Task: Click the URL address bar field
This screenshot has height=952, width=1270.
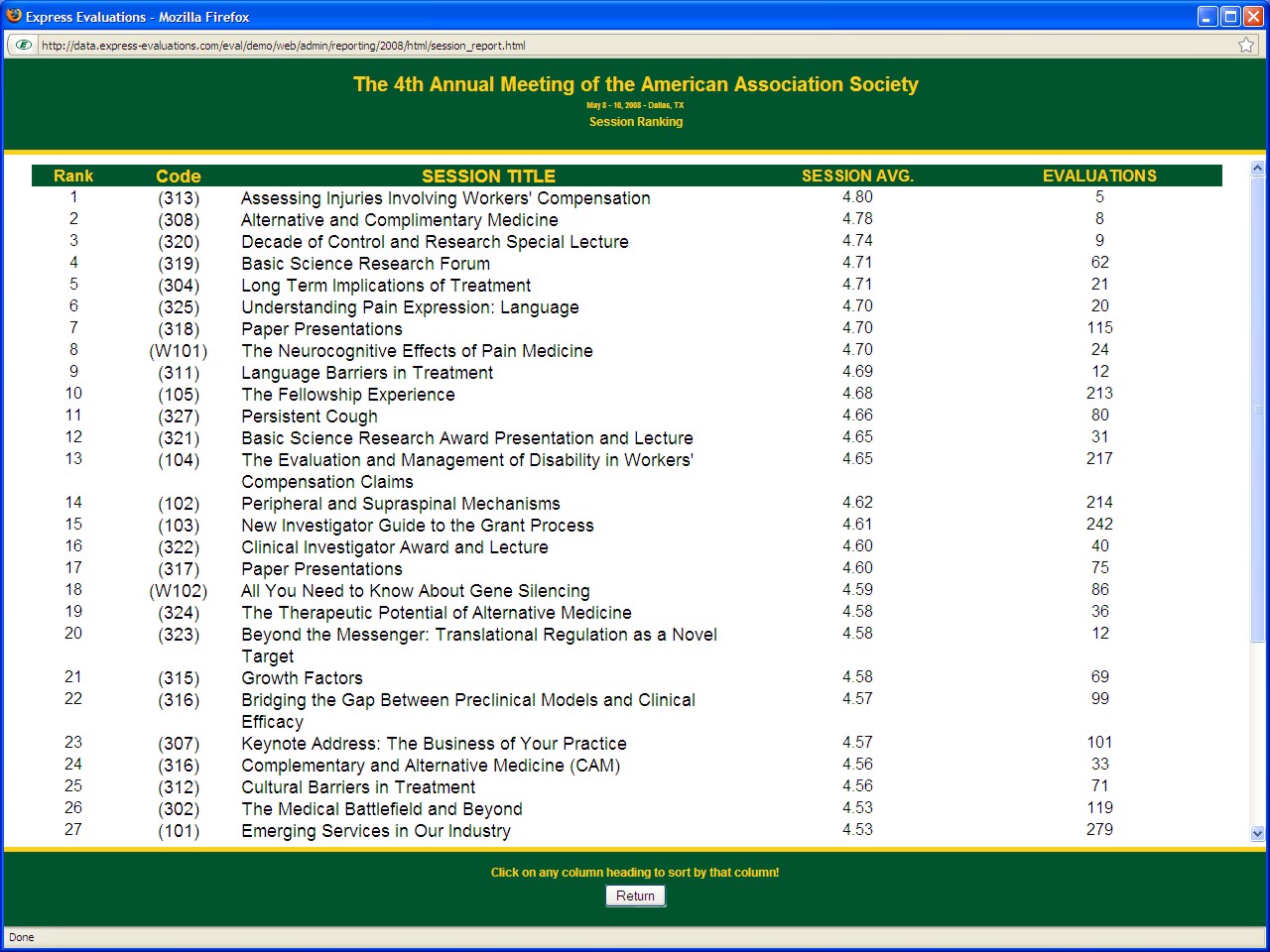Action: (635, 45)
